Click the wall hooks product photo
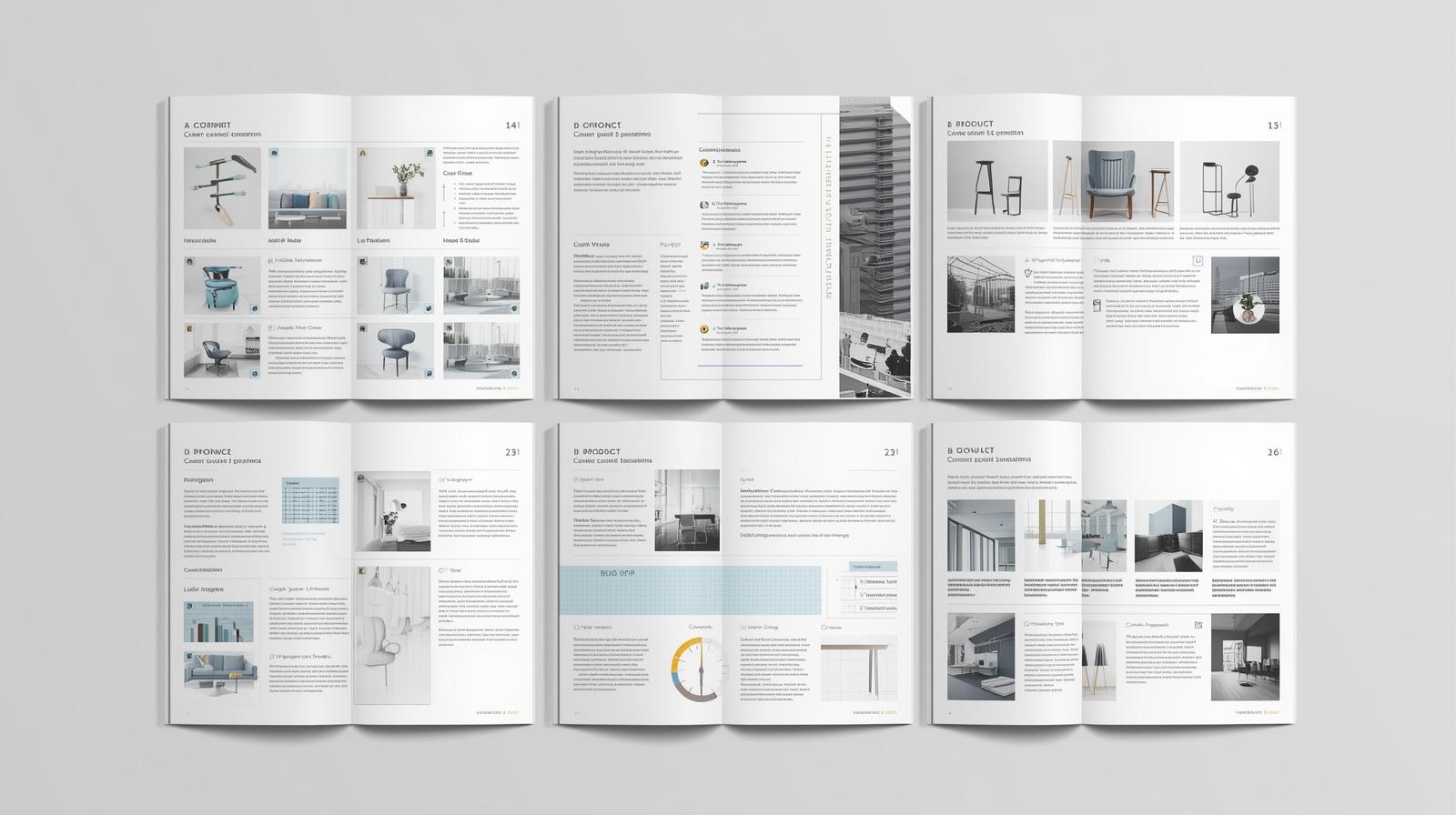 click(x=221, y=188)
